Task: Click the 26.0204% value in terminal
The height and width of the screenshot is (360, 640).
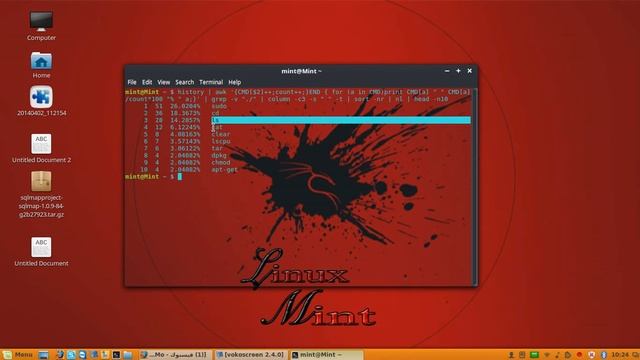Action: (x=185, y=106)
